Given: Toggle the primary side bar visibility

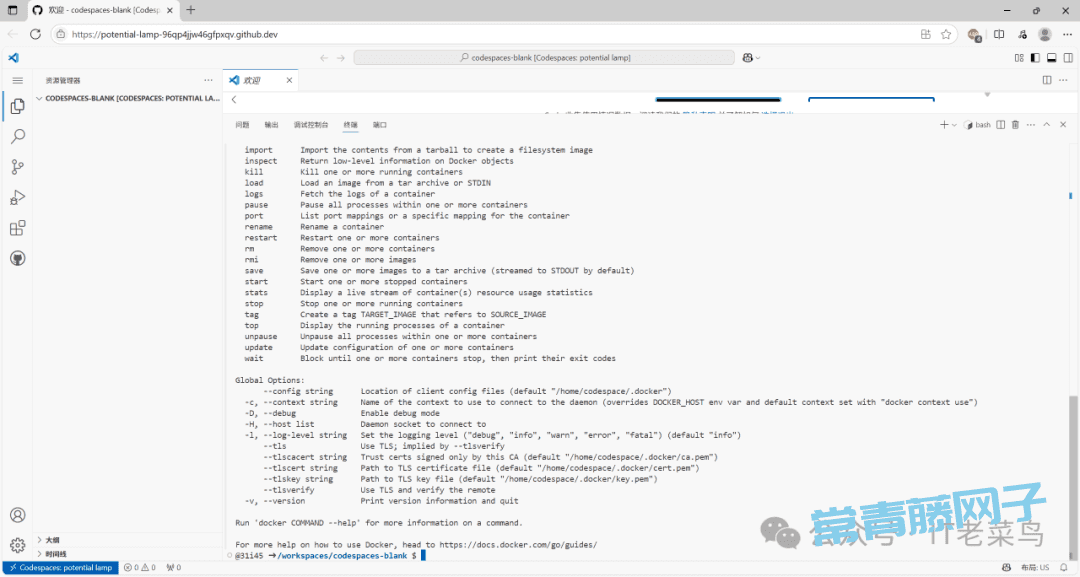Looking at the screenshot, I should [1035, 58].
